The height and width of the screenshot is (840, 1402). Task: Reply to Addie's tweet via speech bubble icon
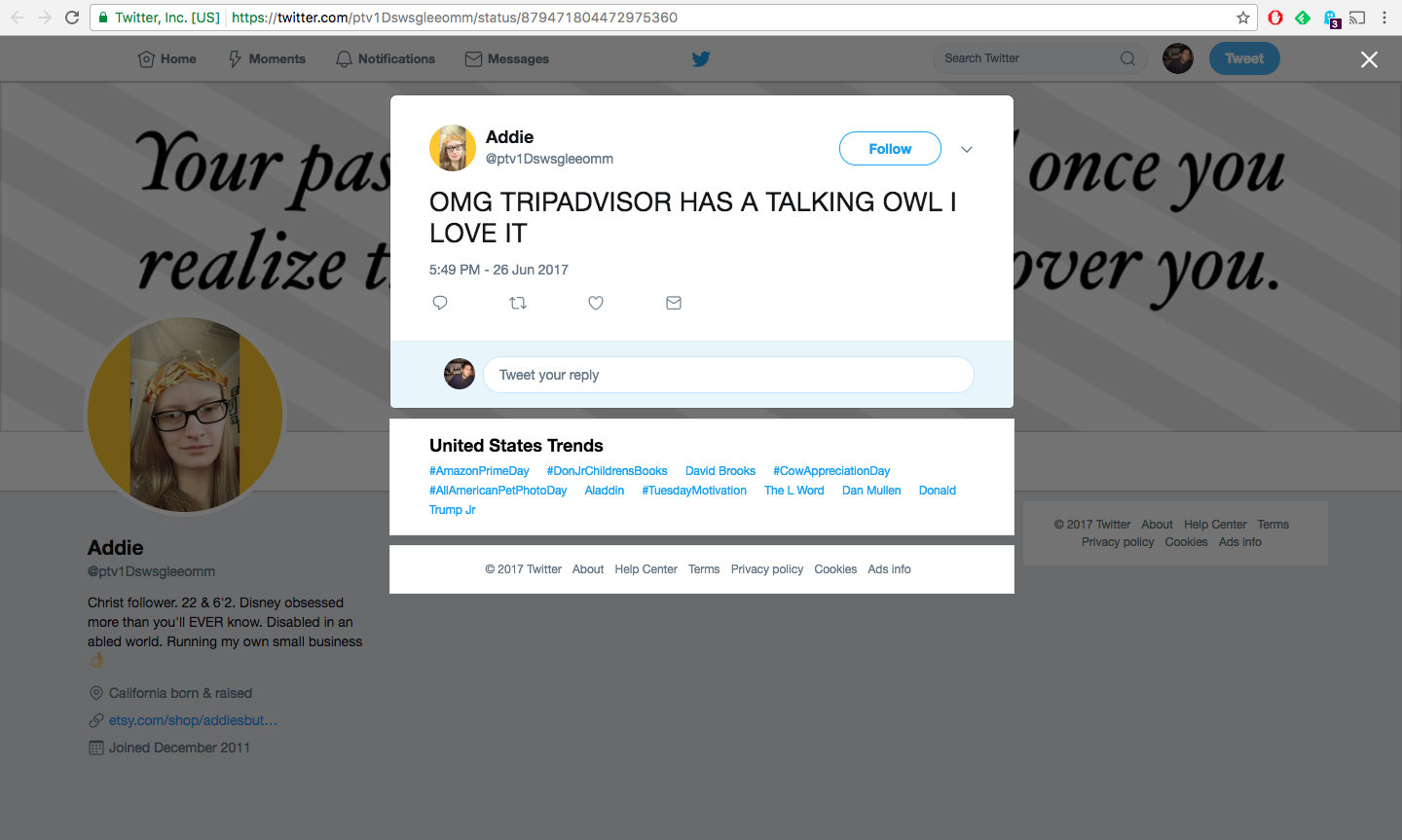[x=440, y=303]
